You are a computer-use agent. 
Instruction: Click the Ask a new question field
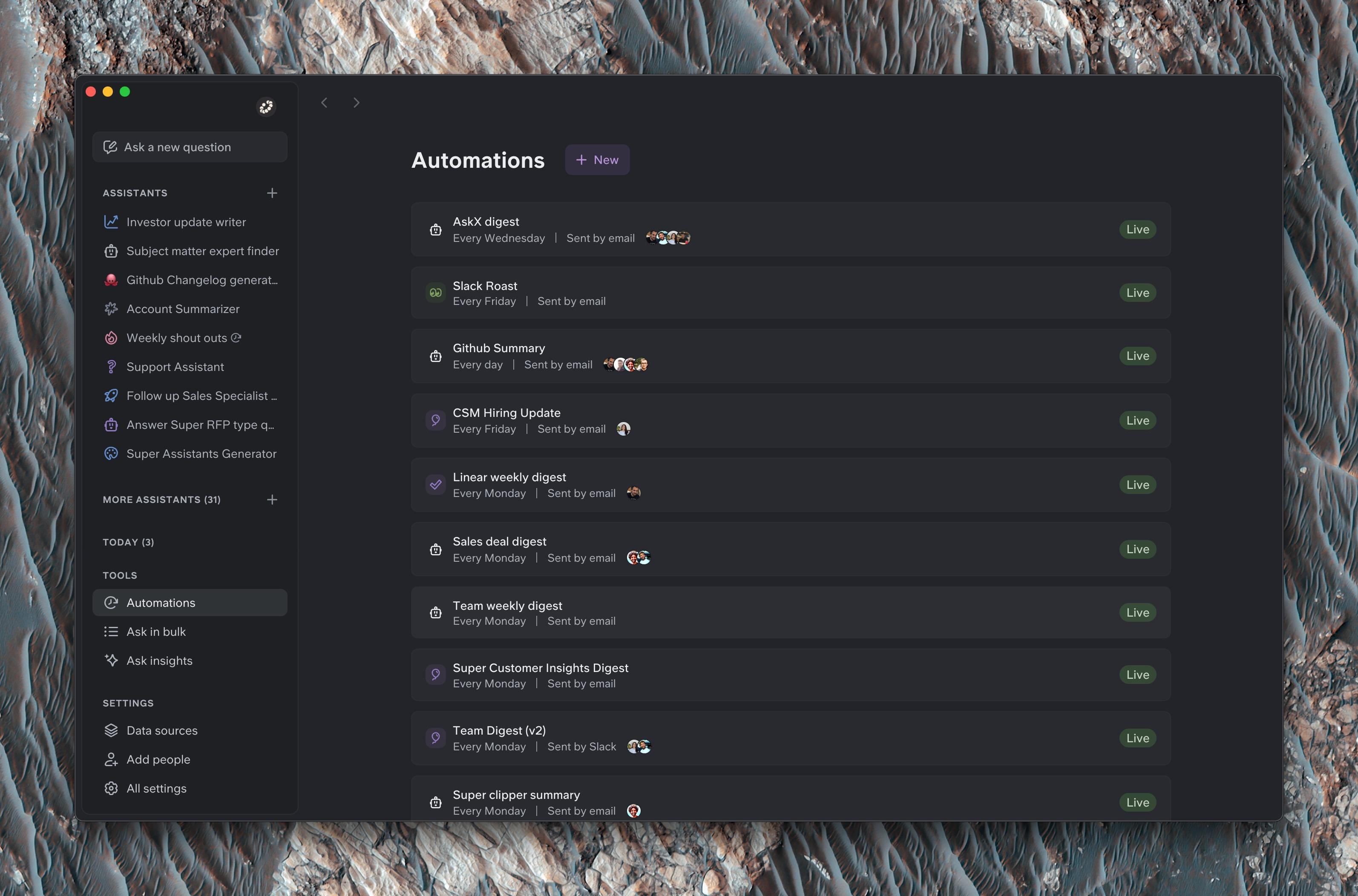pos(190,147)
